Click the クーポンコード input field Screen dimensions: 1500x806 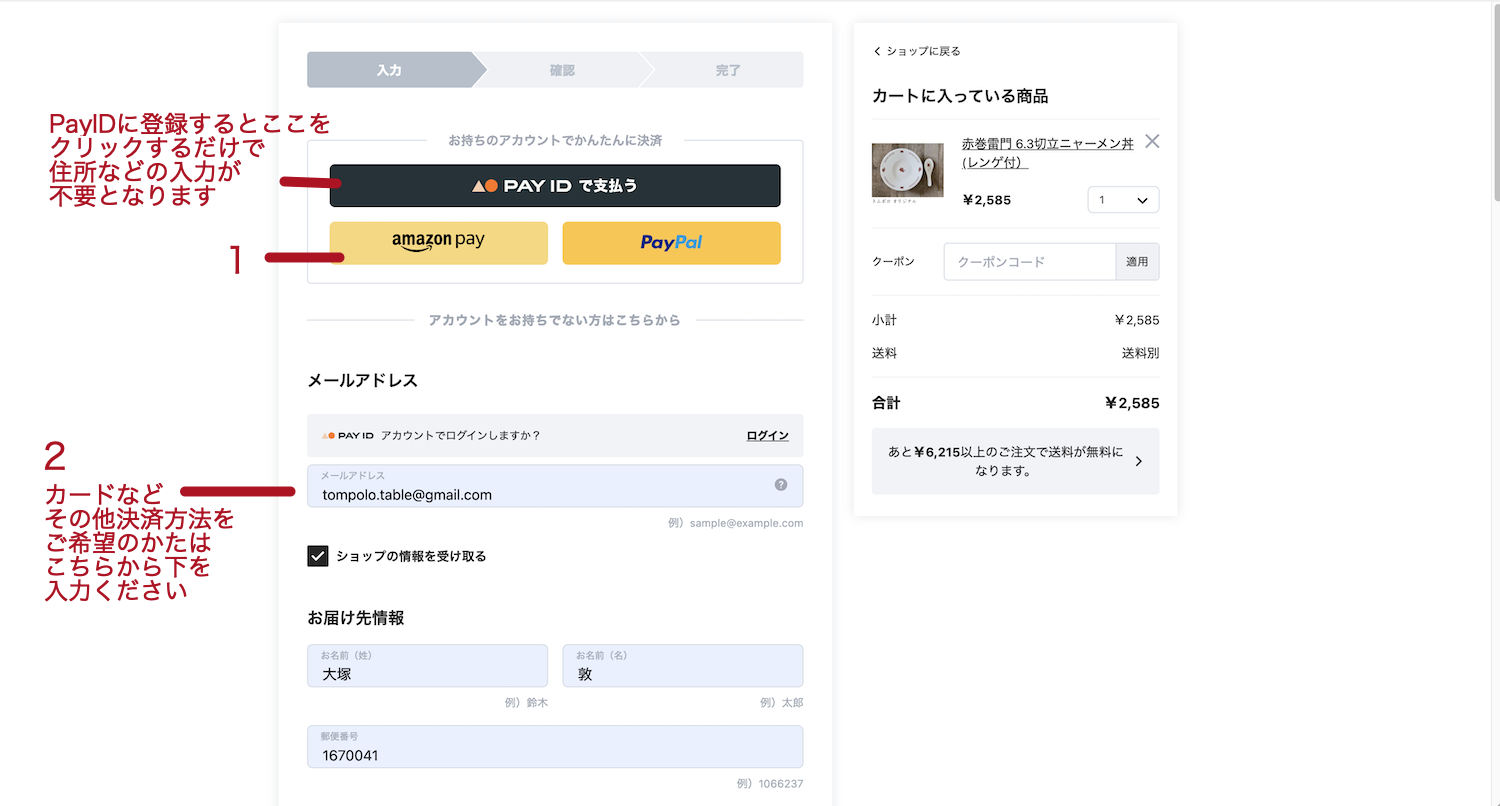pos(1030,262)
